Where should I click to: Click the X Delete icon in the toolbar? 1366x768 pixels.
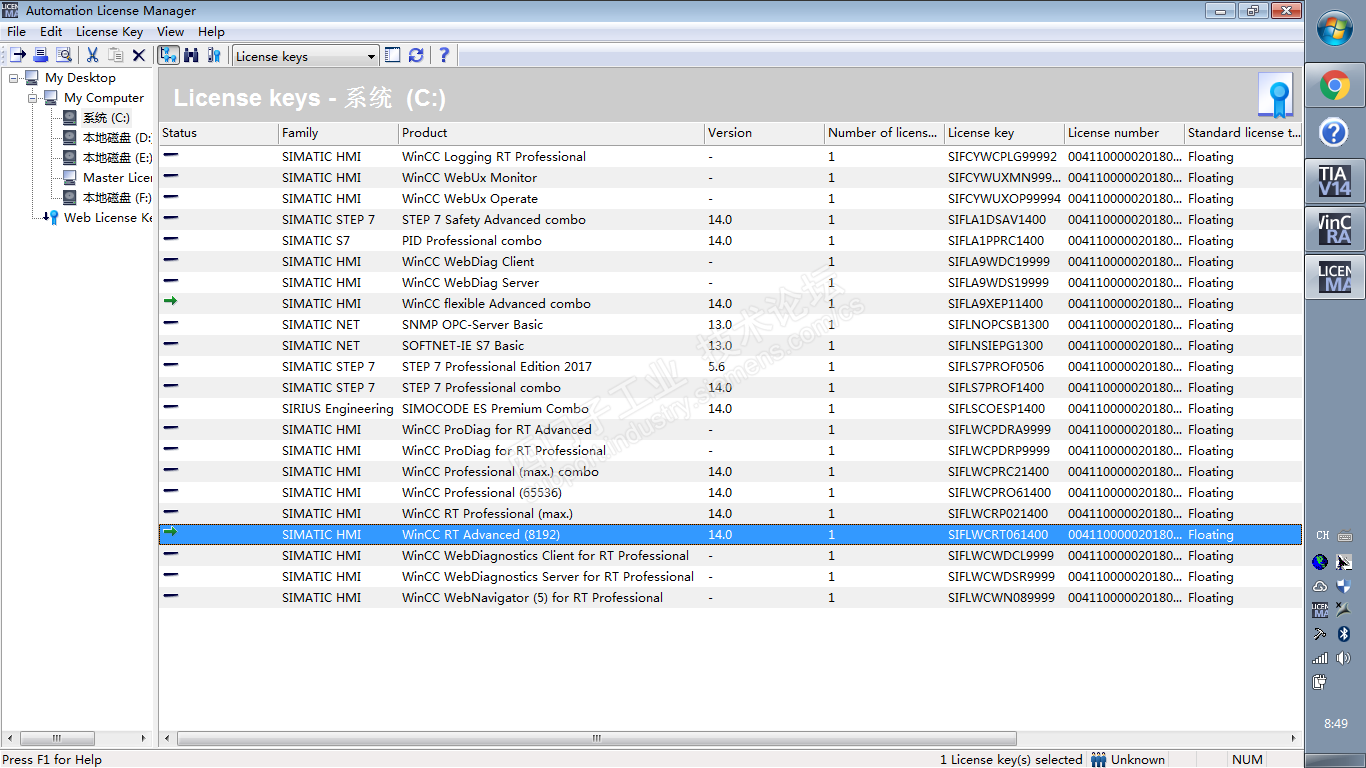tap(139, 56)
